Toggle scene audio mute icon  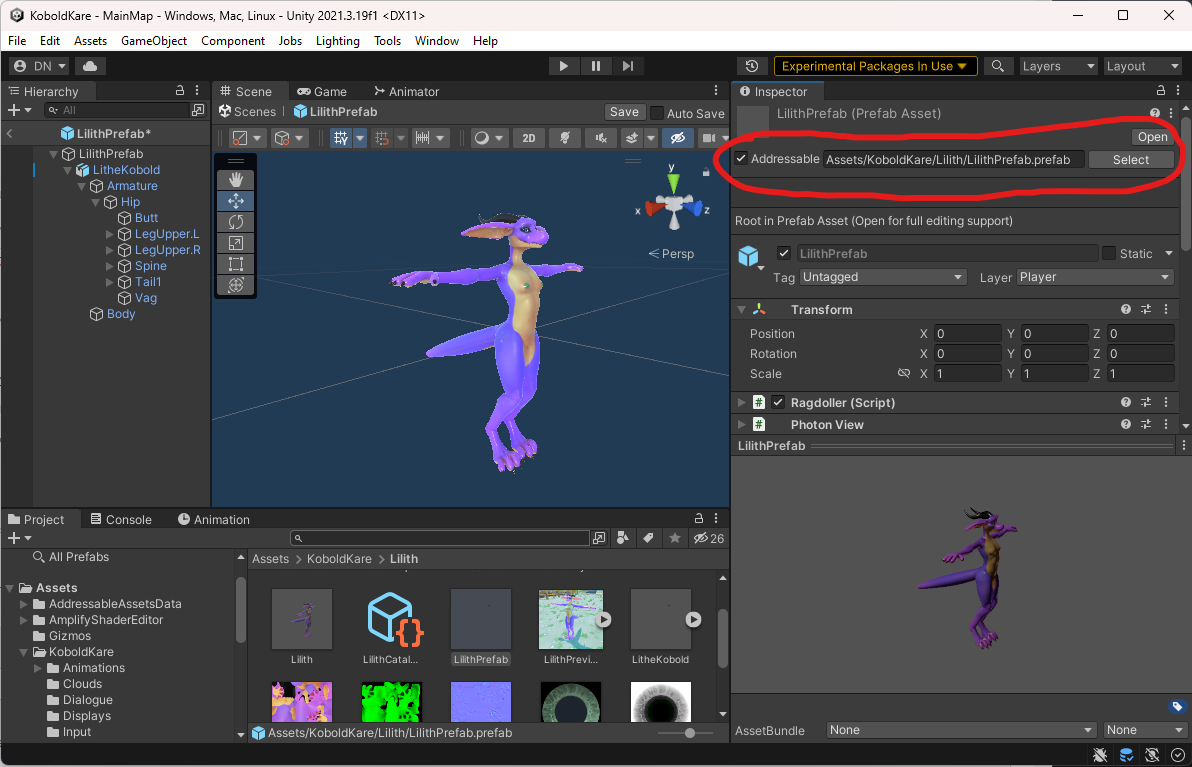point(601,138)
